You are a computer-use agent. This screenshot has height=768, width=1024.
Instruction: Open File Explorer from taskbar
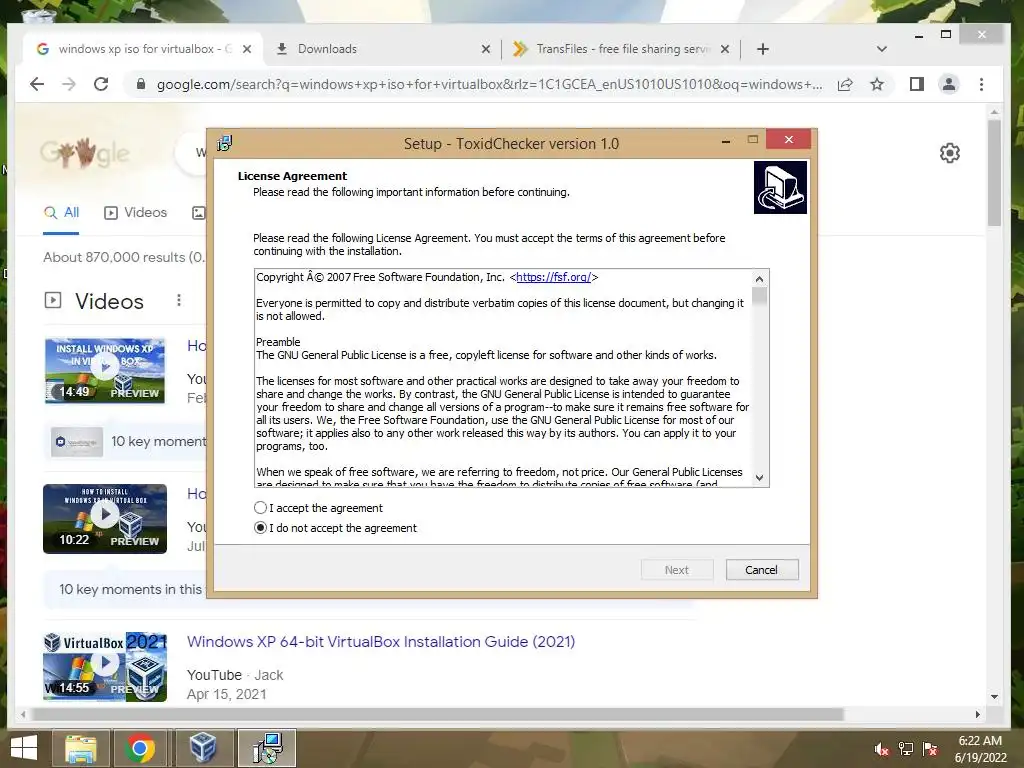pyautogui.click(x=80, y=748)
